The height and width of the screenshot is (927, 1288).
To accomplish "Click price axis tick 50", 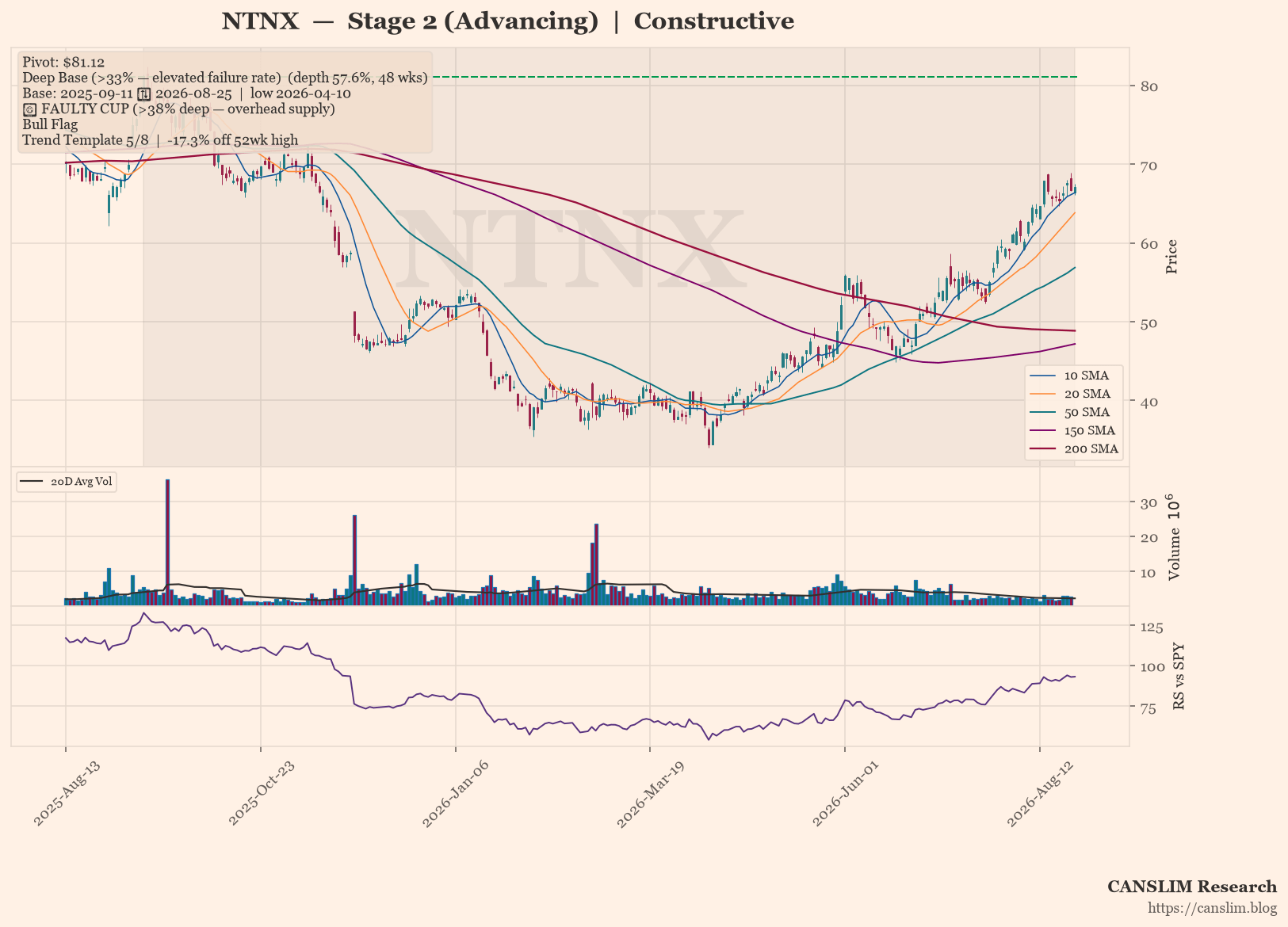I will pos(1148,323).
